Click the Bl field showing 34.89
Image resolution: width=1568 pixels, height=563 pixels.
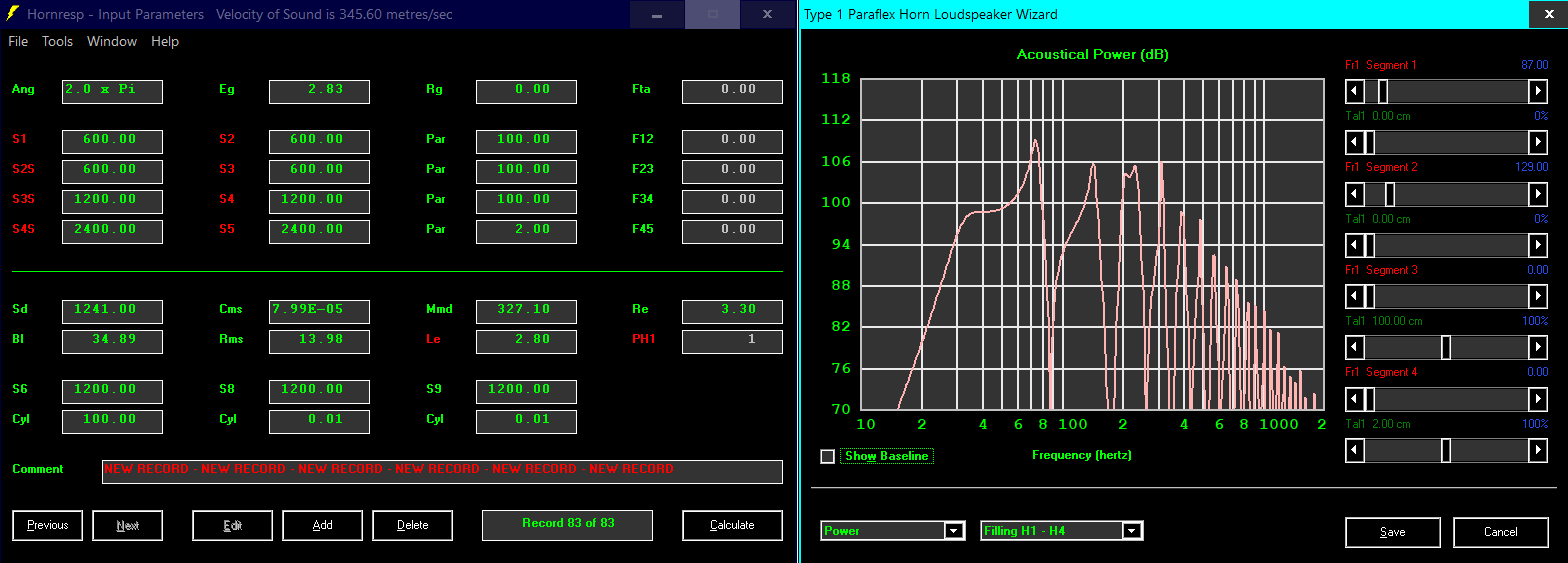click(112, 342)
